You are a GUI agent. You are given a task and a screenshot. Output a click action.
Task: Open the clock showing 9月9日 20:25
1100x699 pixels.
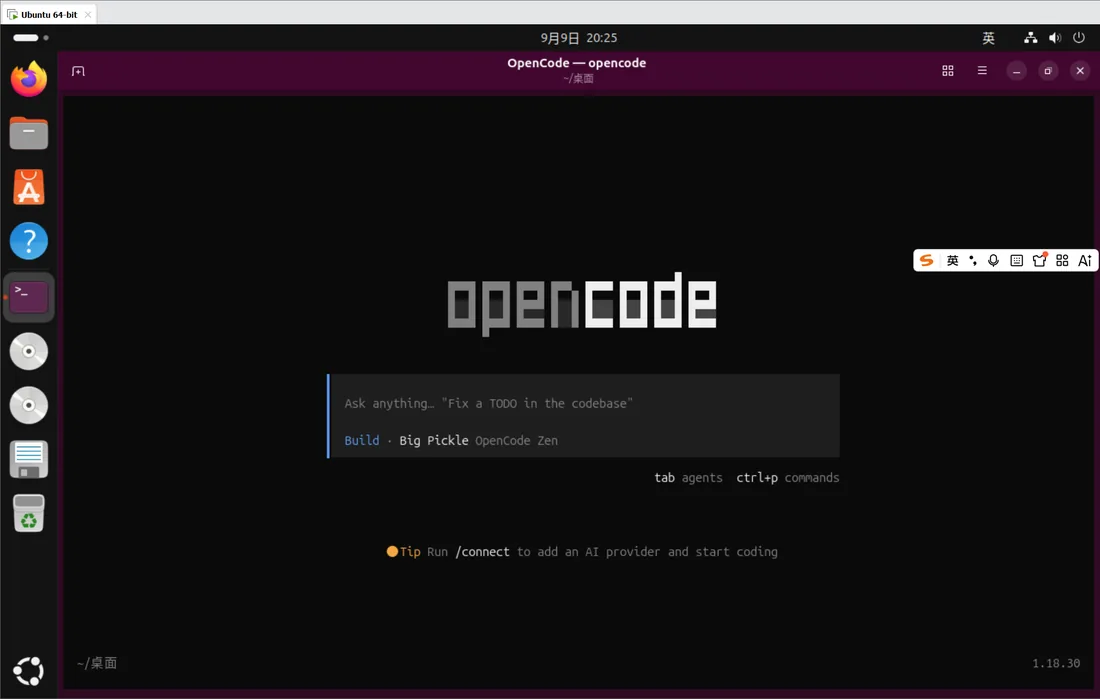click(579, 38)
